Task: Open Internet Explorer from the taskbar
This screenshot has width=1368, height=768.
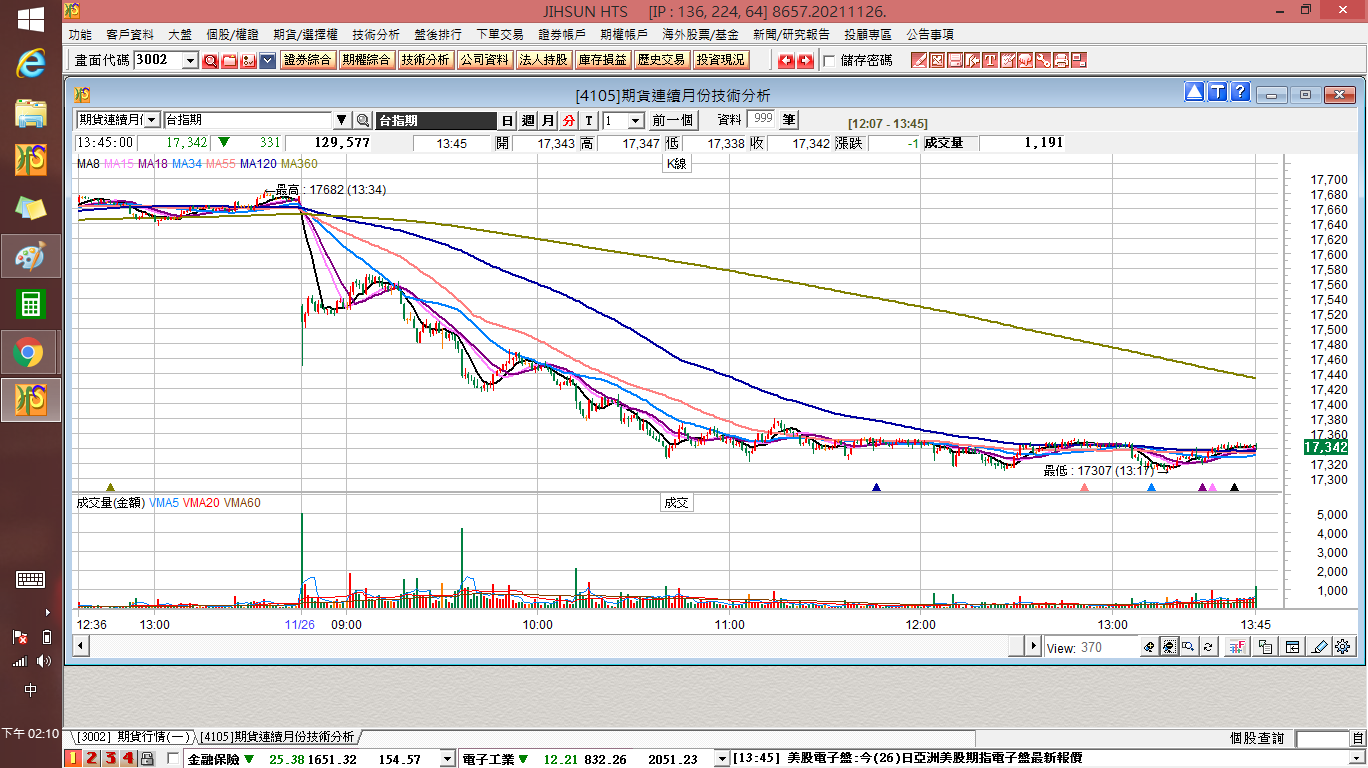Action: pos(31,65)
